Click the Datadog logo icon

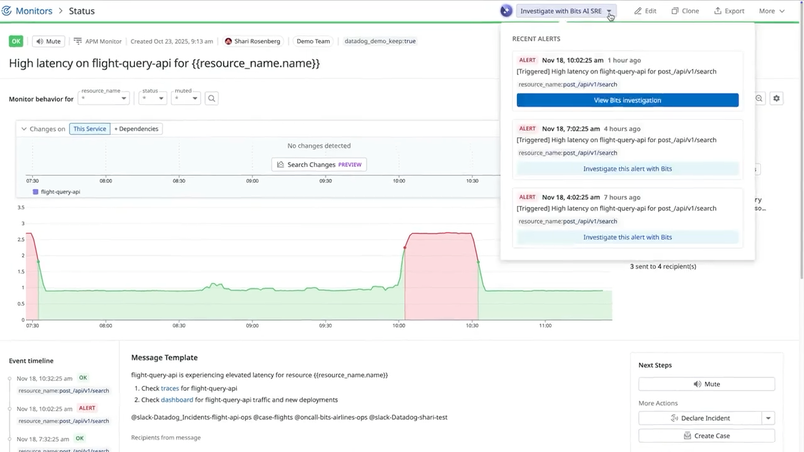tap(6, 11)
